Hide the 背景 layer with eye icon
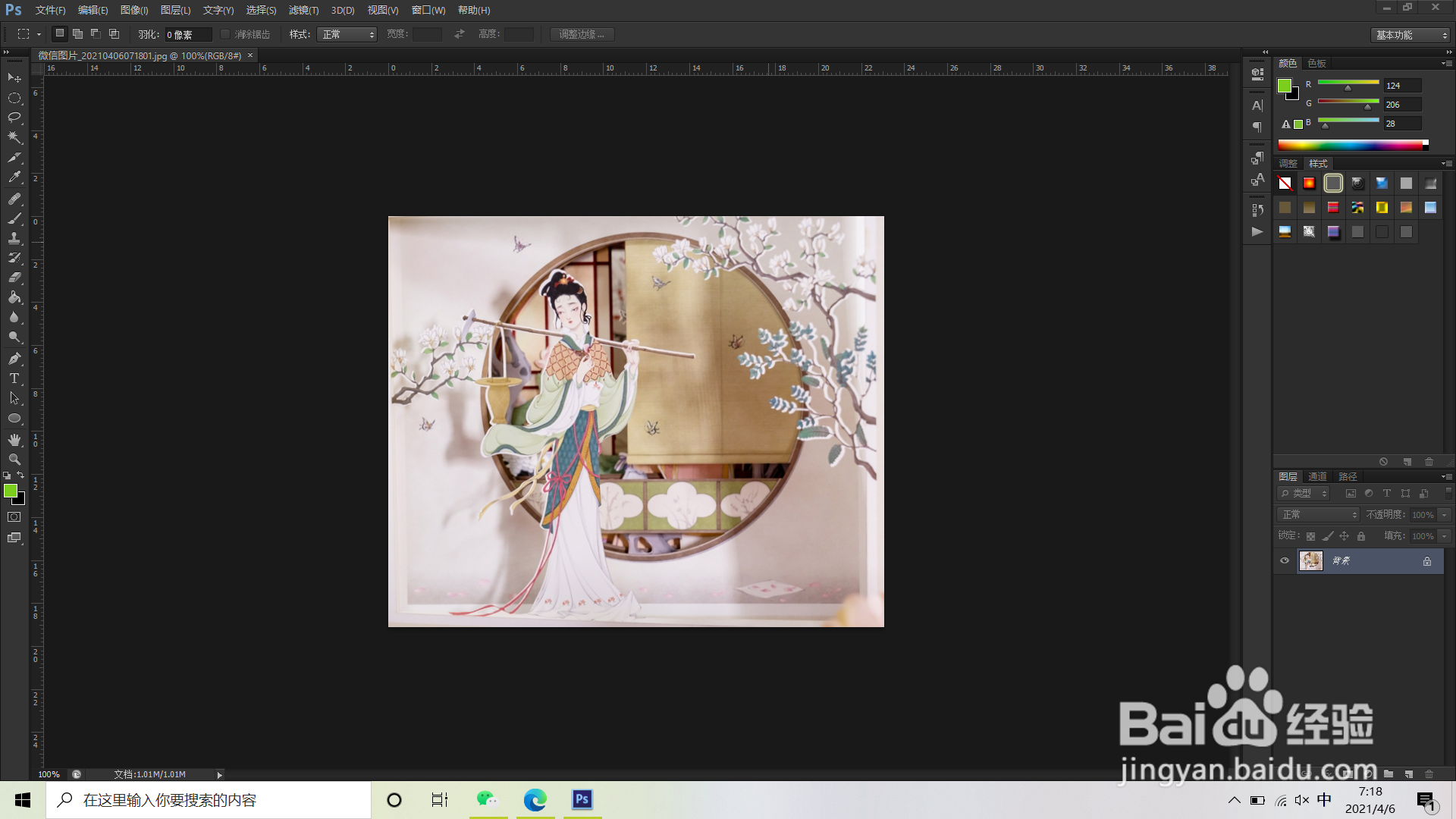 coord(1285,561)
